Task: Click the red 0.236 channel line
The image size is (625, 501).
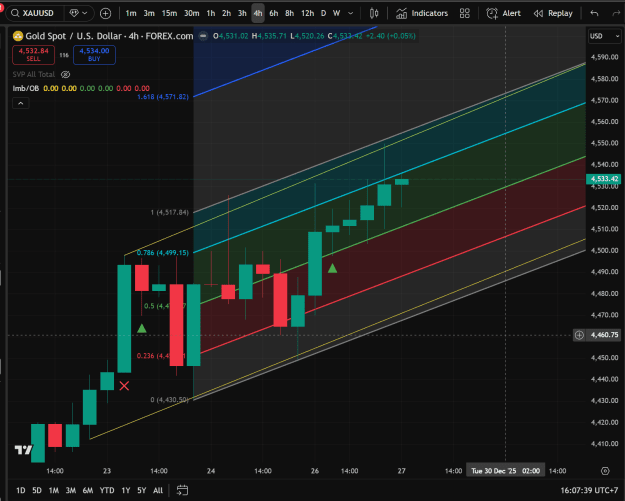Action: coord(393,280)
